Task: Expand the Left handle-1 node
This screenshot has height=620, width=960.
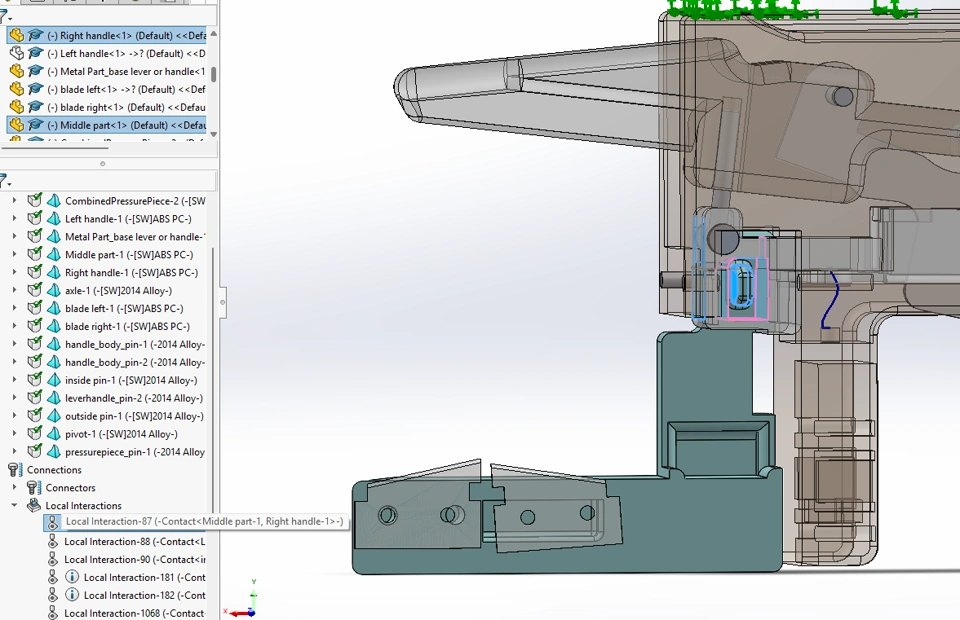Action: [15, 218]
